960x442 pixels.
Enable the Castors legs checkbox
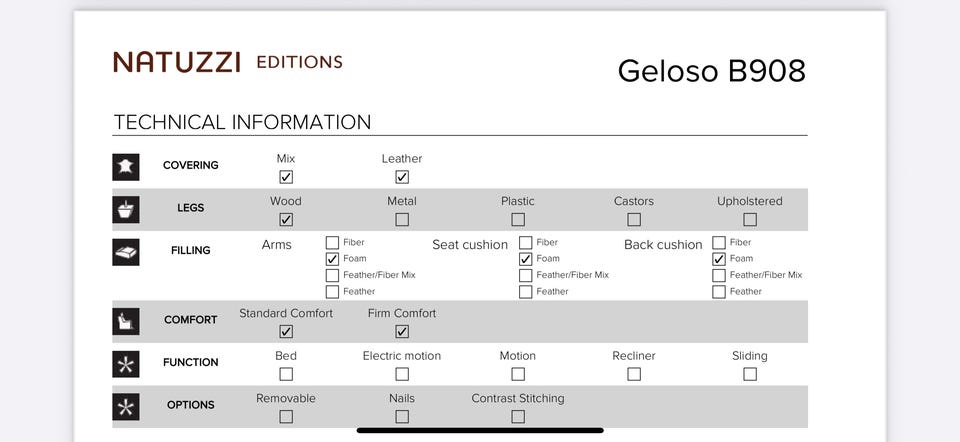tap(634, 219)
